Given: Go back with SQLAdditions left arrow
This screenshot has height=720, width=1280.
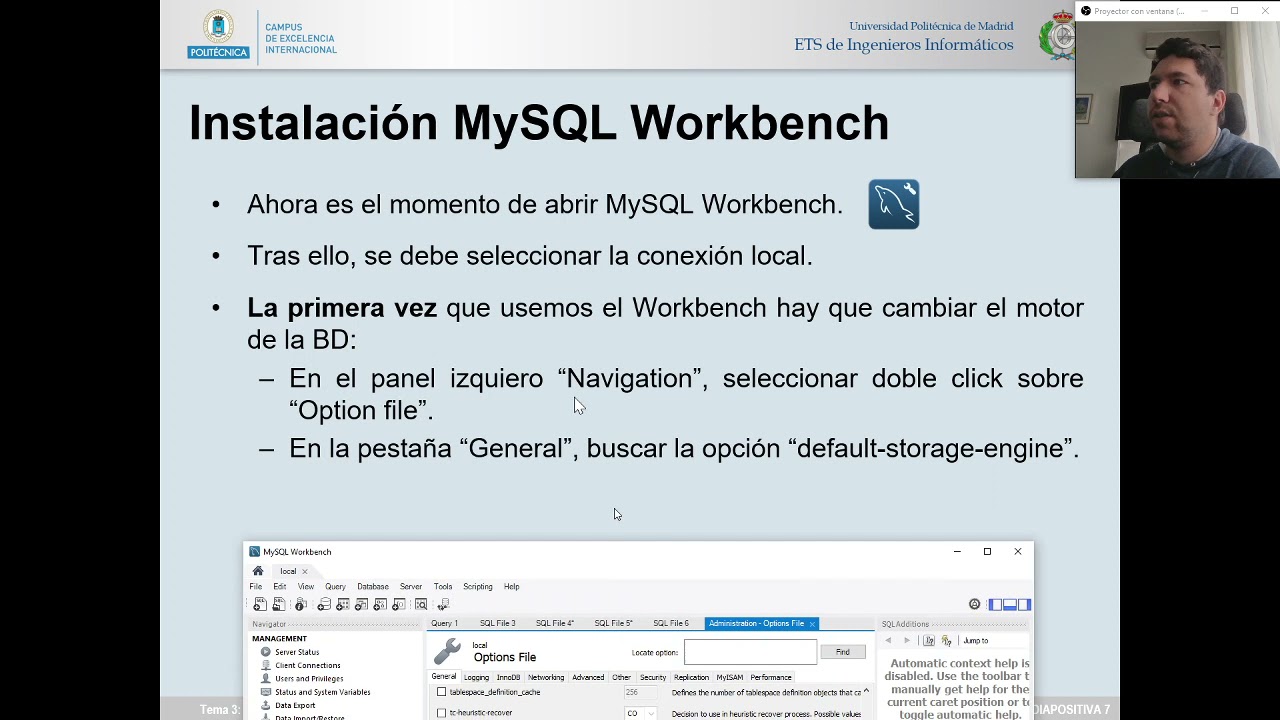Looking at the screenshot, I should point(888,640).
